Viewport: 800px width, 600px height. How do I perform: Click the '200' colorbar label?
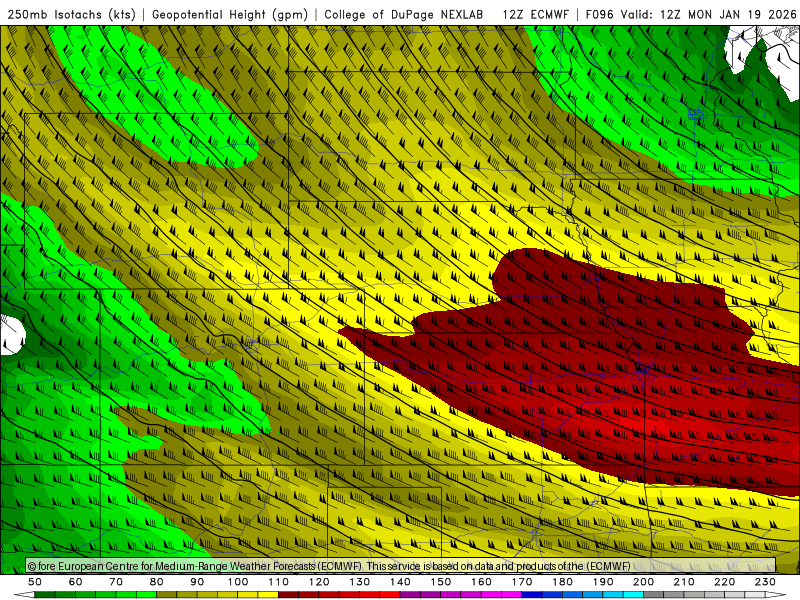643,582
